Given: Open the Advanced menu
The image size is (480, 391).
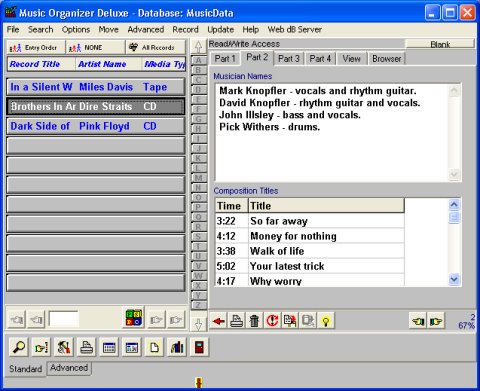Looking at the screenshot, I should point(146,29).
